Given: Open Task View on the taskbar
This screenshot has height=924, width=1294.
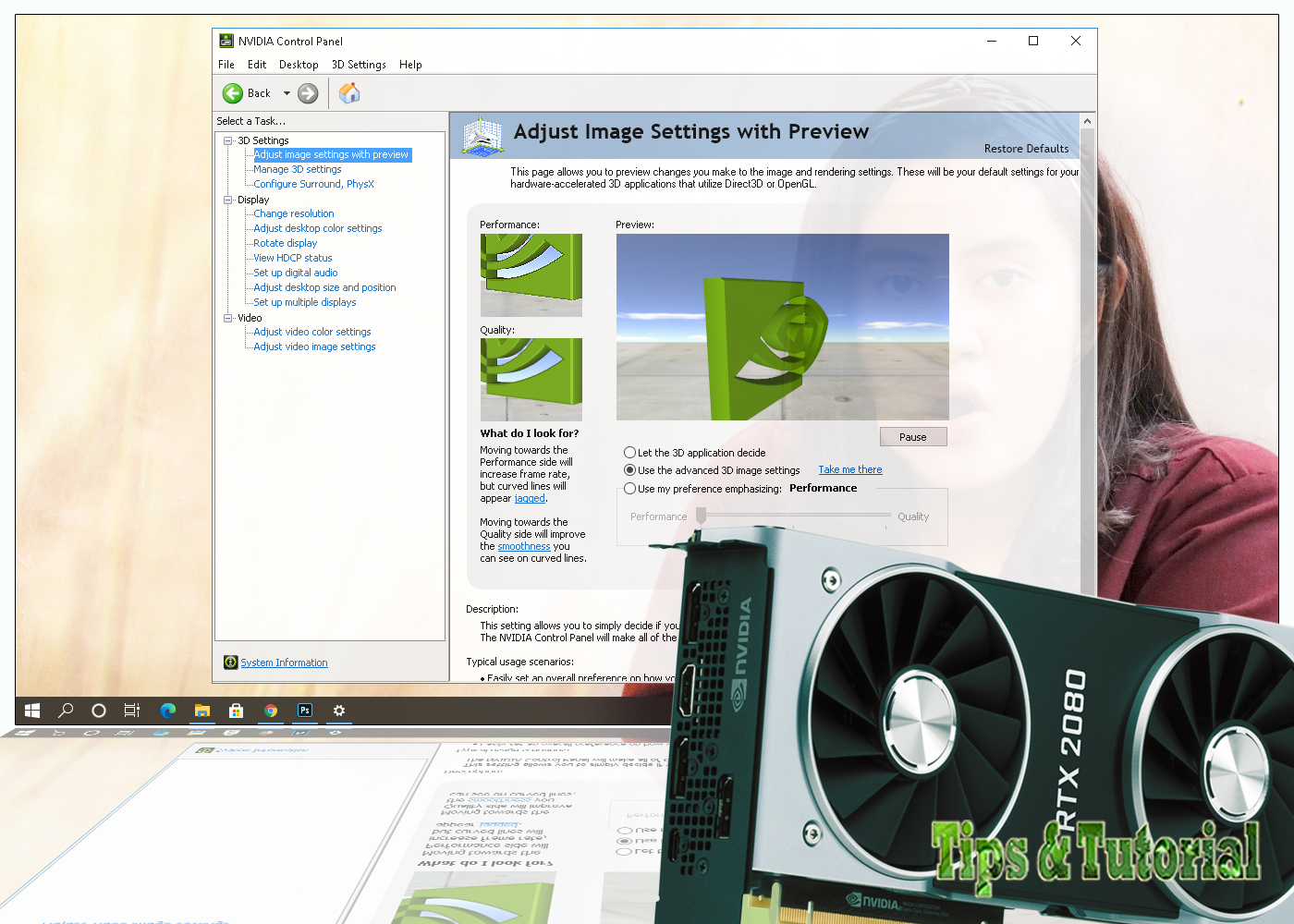Looking at the screenshot, I should click(x=132, y=711).
